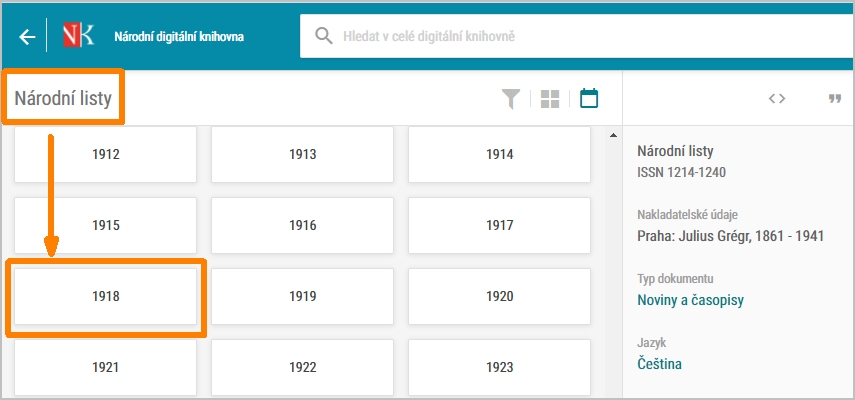Open the Čeština language link

tap(659, 363)
